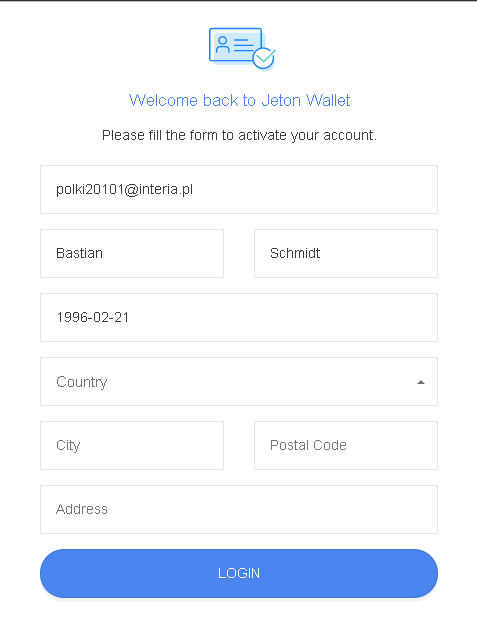Focus the Address input field

pyautogui.click(x=239, y=509)
